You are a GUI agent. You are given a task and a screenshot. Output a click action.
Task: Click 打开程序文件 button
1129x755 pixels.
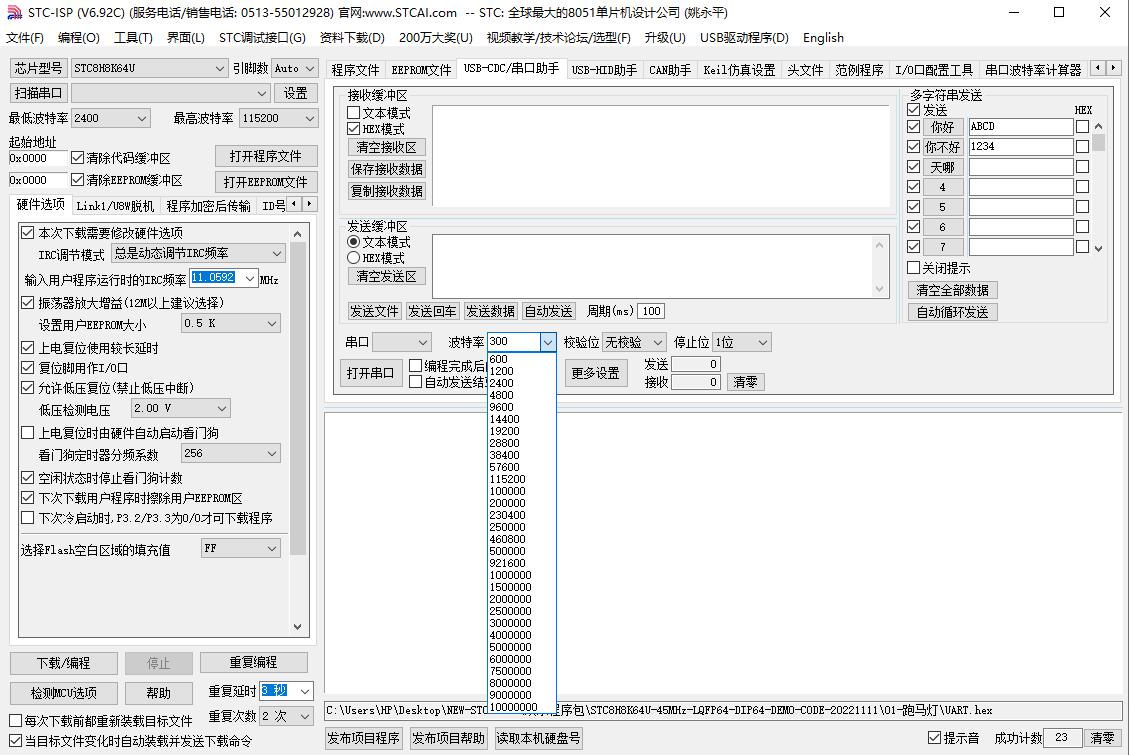pyautogui.click(x=266, y=156)
